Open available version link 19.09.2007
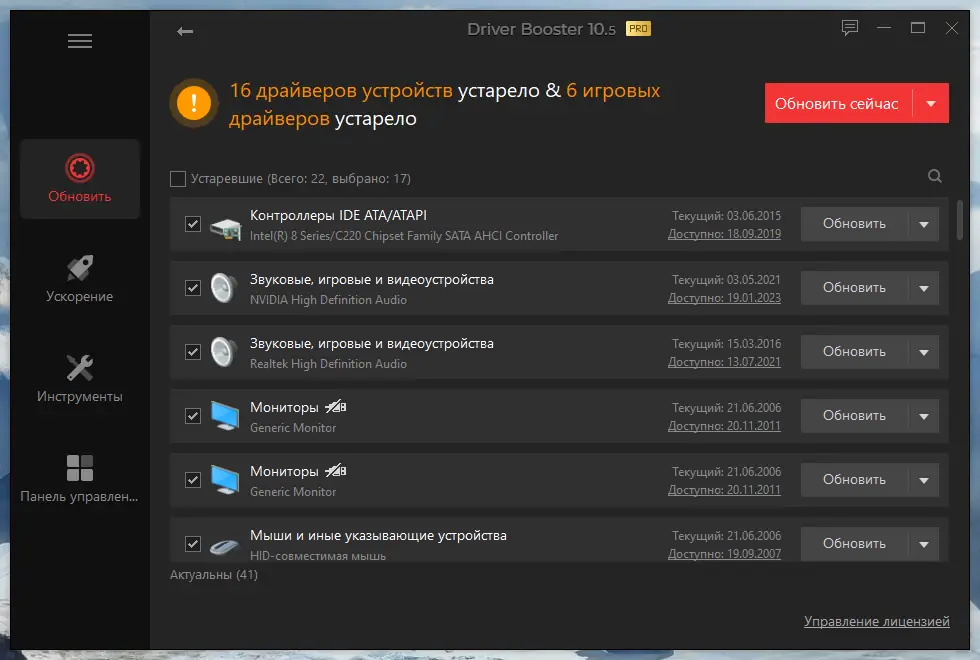The width and height of the screenshot is (980, 660). 724,554
